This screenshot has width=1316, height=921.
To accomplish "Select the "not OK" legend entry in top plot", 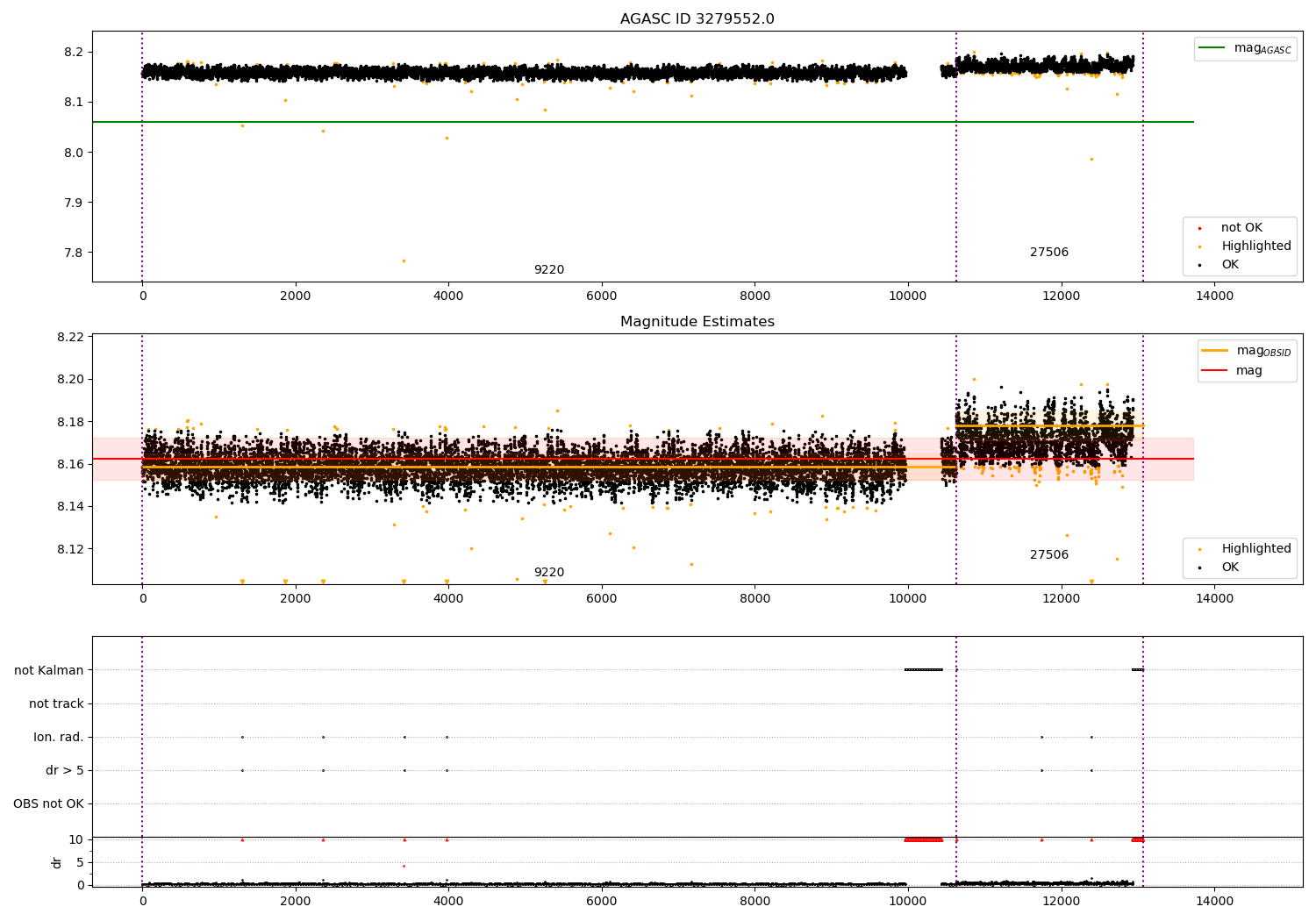I will (x=1241, y=228).
